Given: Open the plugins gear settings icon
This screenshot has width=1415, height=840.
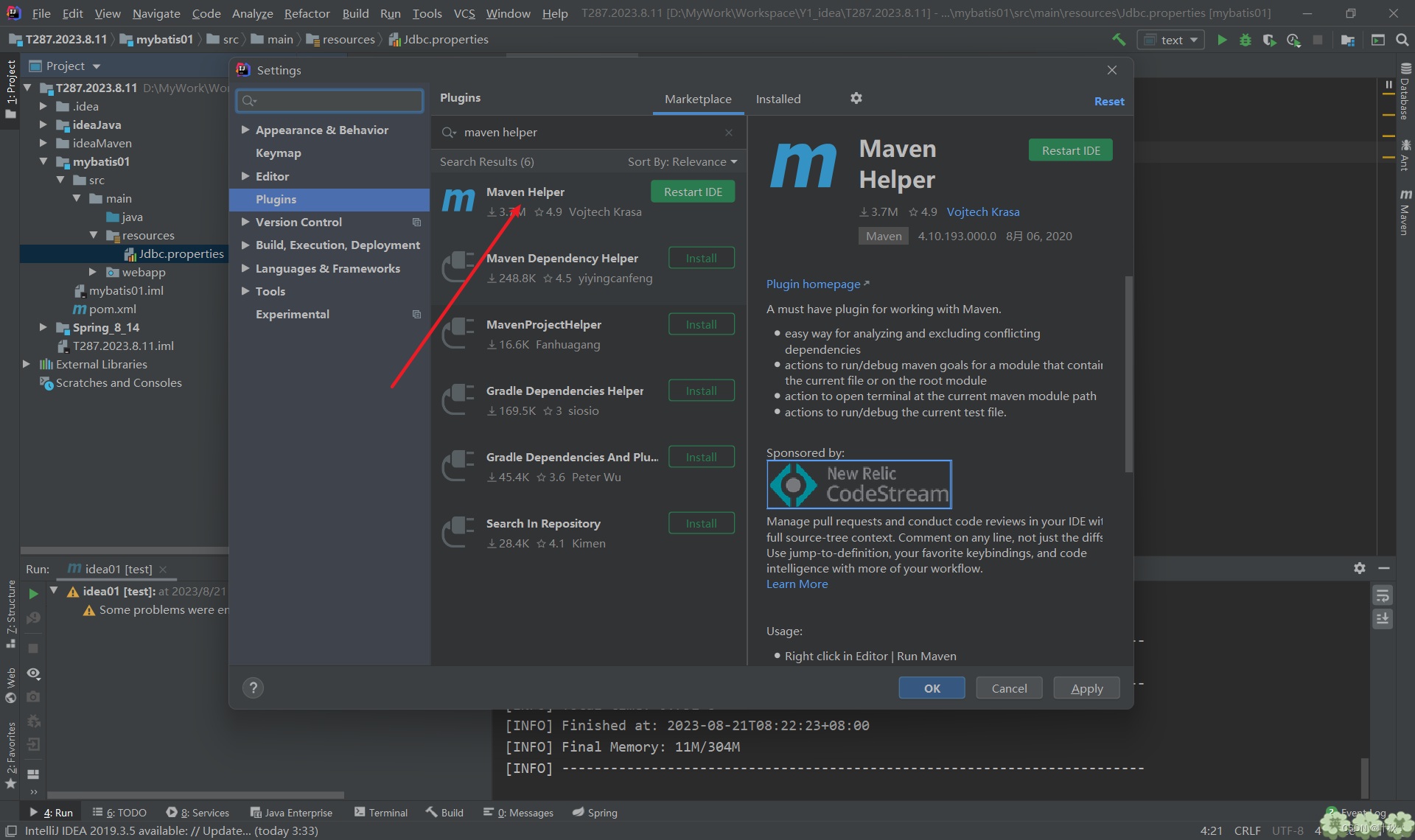Looking at the screenshot, I should pos(856,98).
